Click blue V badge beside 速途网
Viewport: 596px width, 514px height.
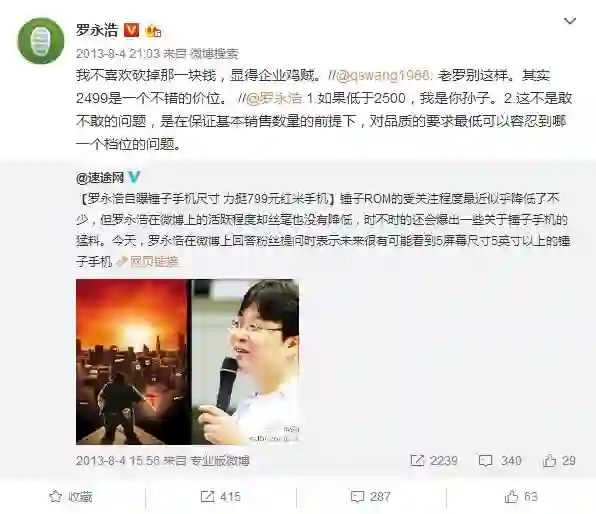coord(134,177)
